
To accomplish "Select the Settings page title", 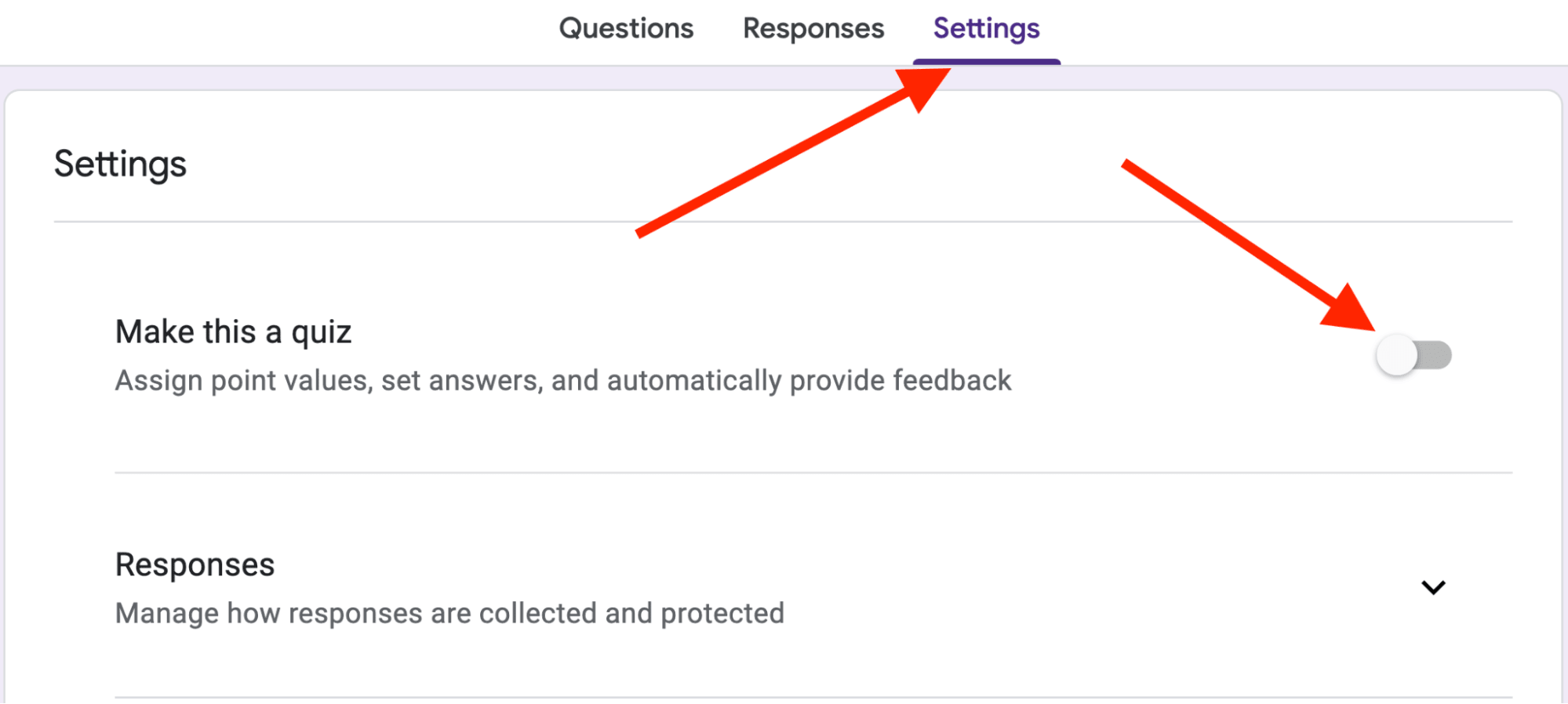I will point(120,164).
